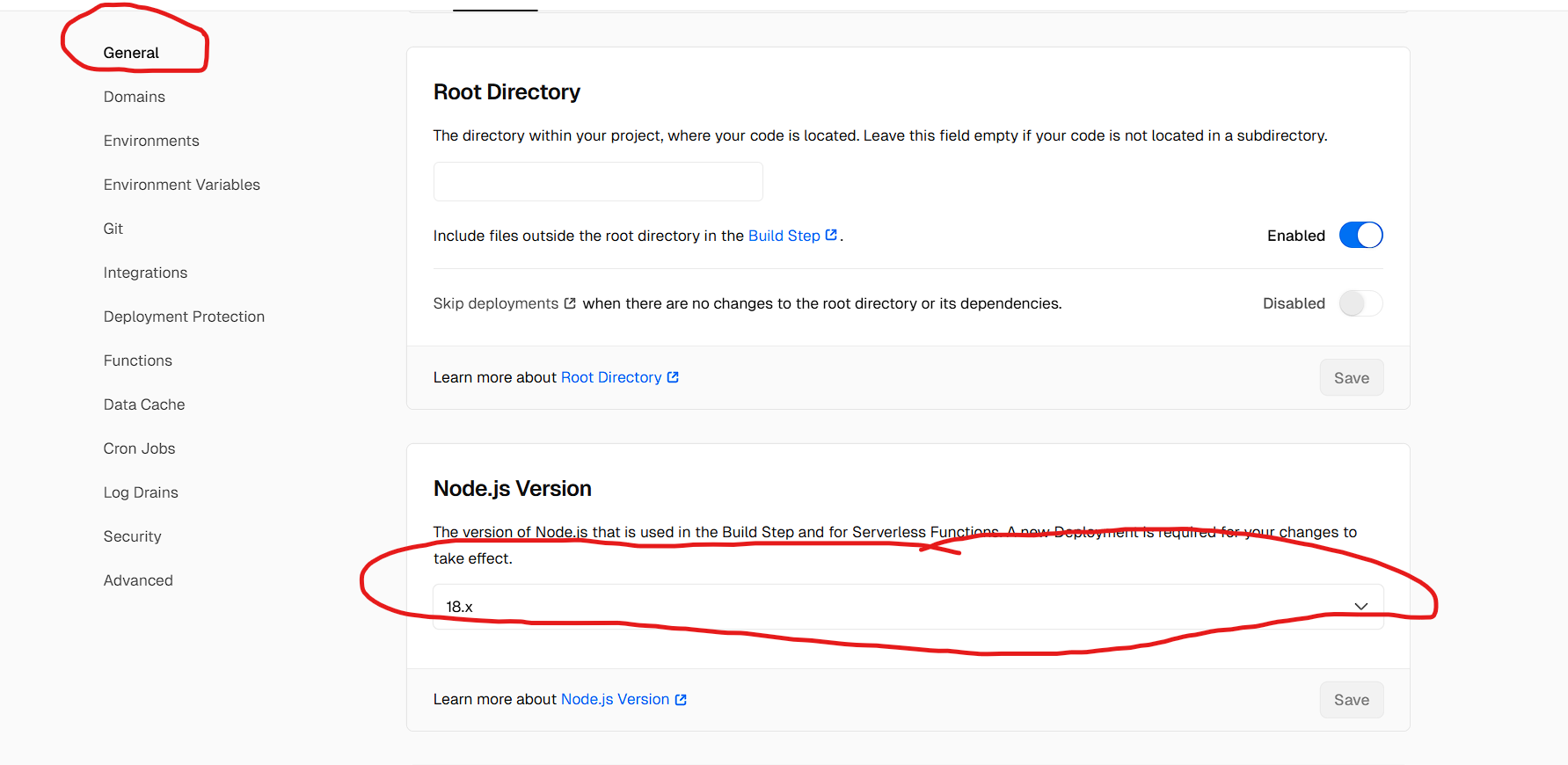Open Environment Variables section
The image size is (1568, 765).
[182, 185]
